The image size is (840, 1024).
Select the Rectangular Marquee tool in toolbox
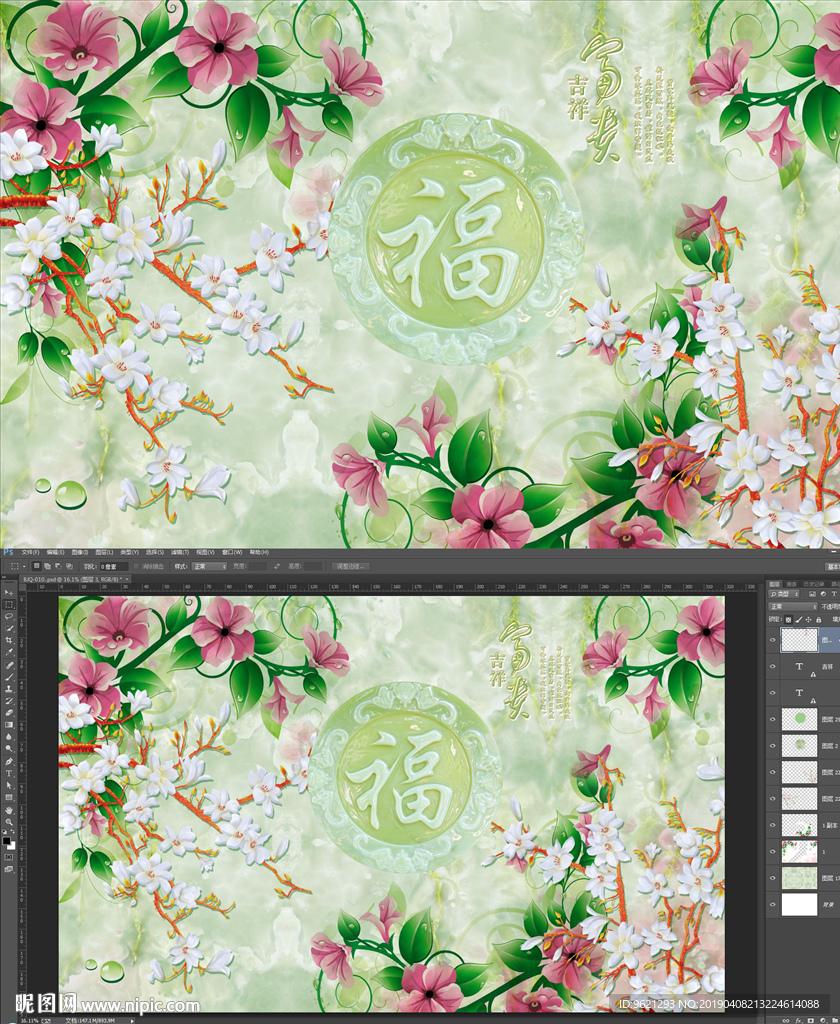point(8,604)
